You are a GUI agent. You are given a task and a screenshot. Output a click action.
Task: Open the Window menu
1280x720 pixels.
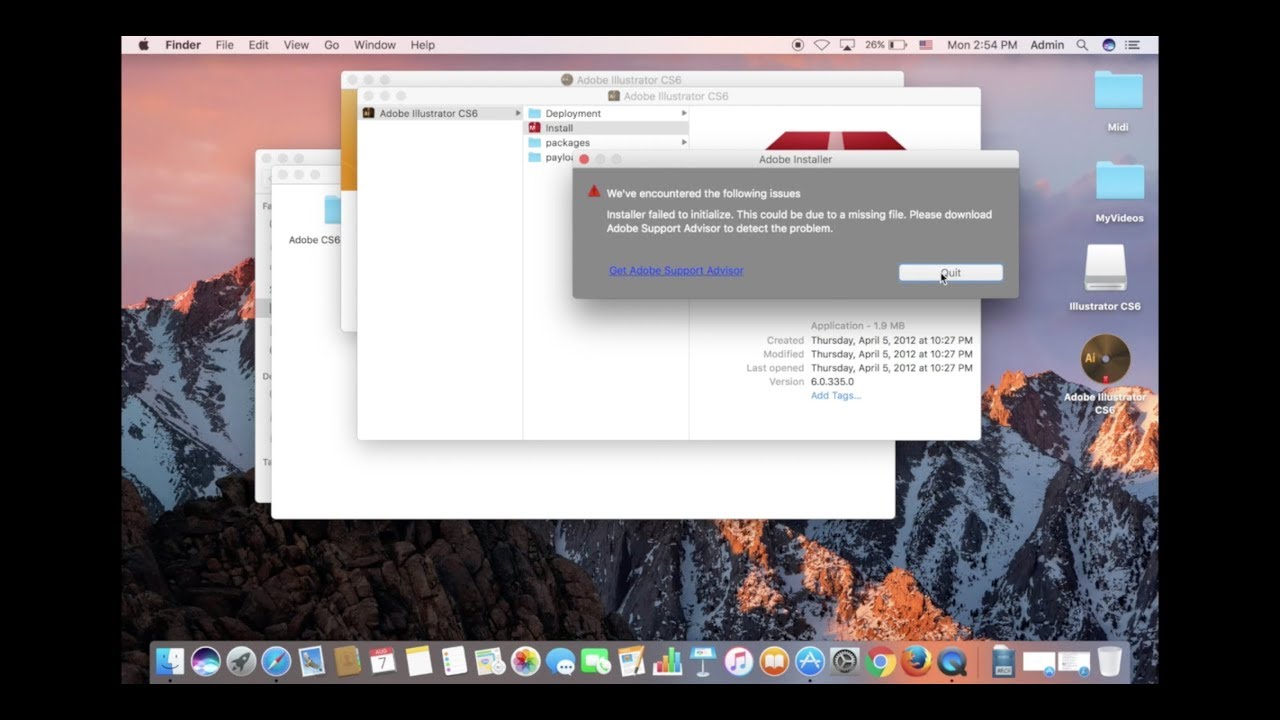(x=375, y=45)
